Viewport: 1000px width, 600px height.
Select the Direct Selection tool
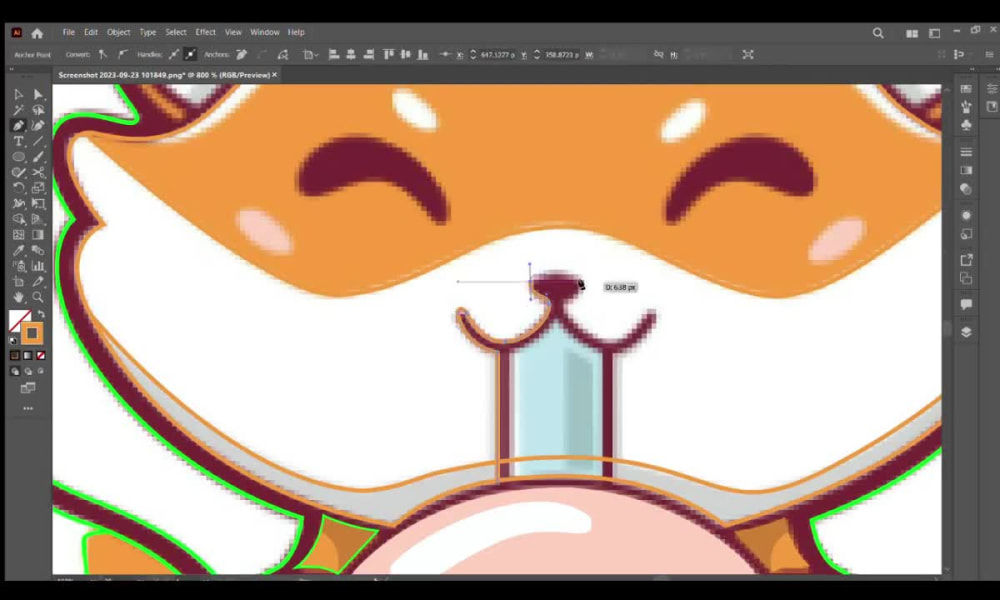click(x=37, y=92)
